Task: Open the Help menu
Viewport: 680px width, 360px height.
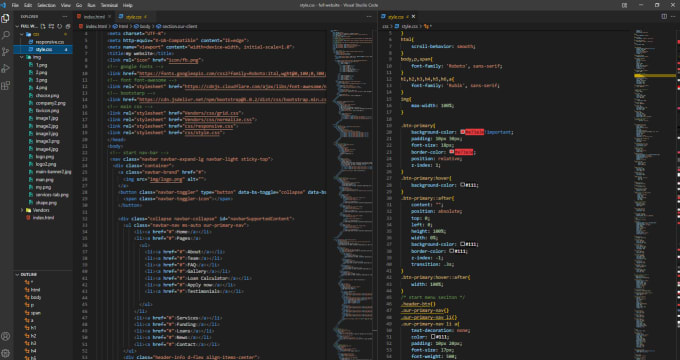Action: click(x=128, y=5)
